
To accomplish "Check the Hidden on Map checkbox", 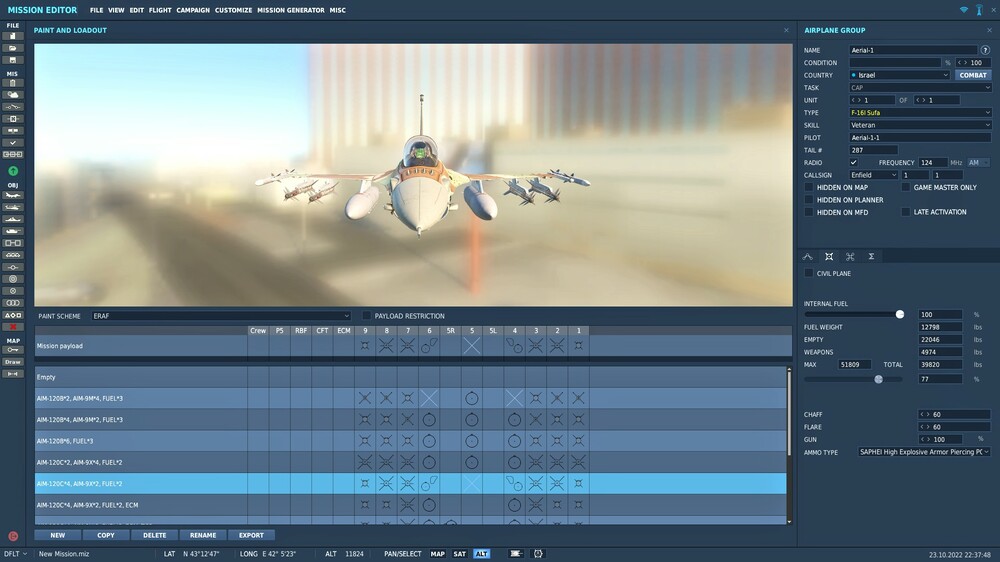I will (809, 188).
